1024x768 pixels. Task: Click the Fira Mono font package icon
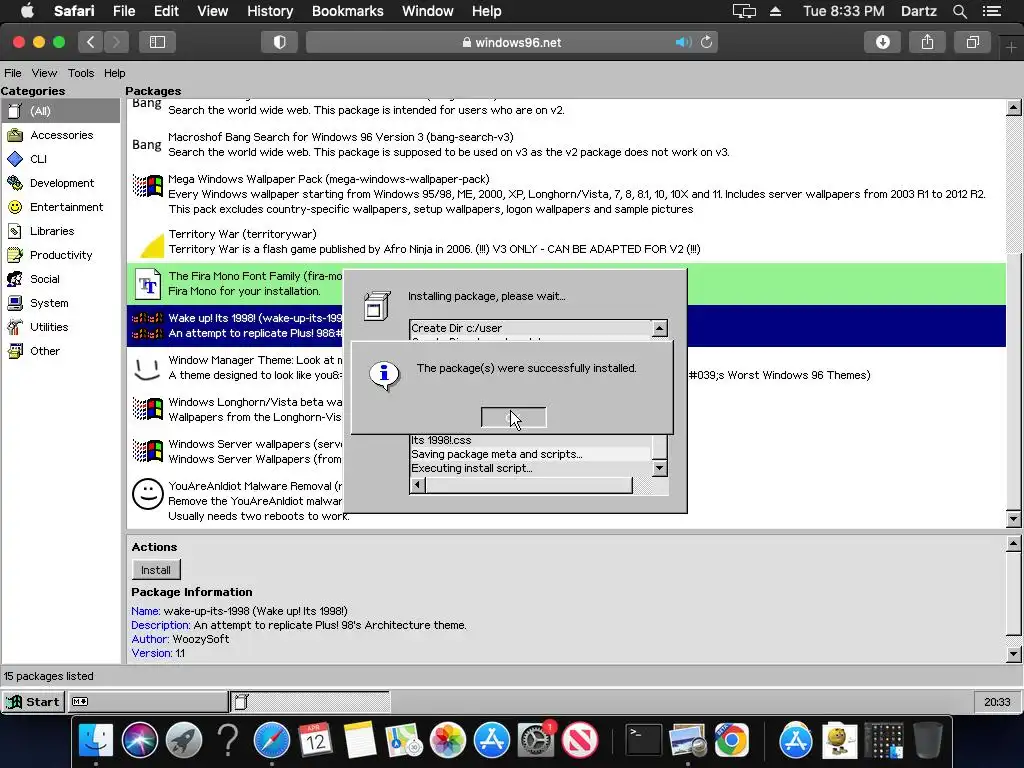pyautogui.click(x=148, y=284)
